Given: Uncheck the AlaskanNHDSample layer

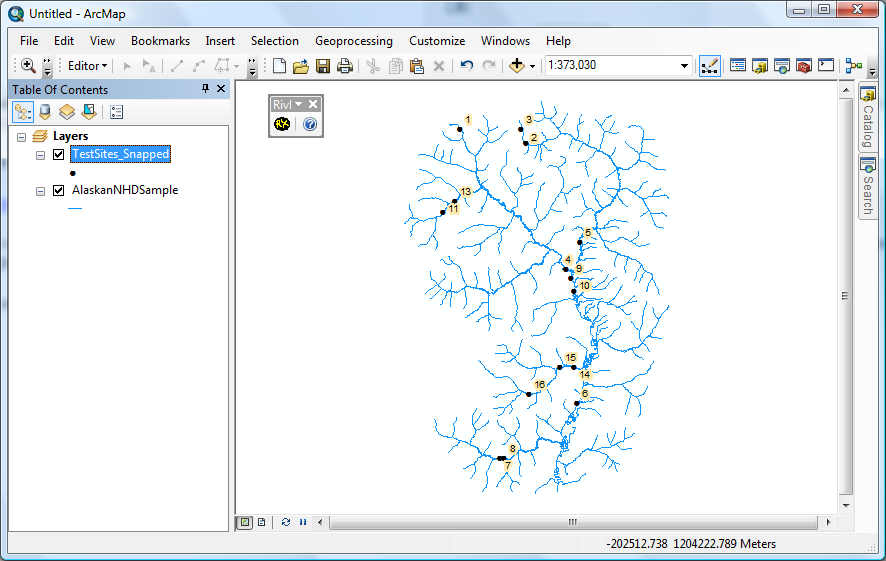Looking at the screenshot, I should point(58,190).
